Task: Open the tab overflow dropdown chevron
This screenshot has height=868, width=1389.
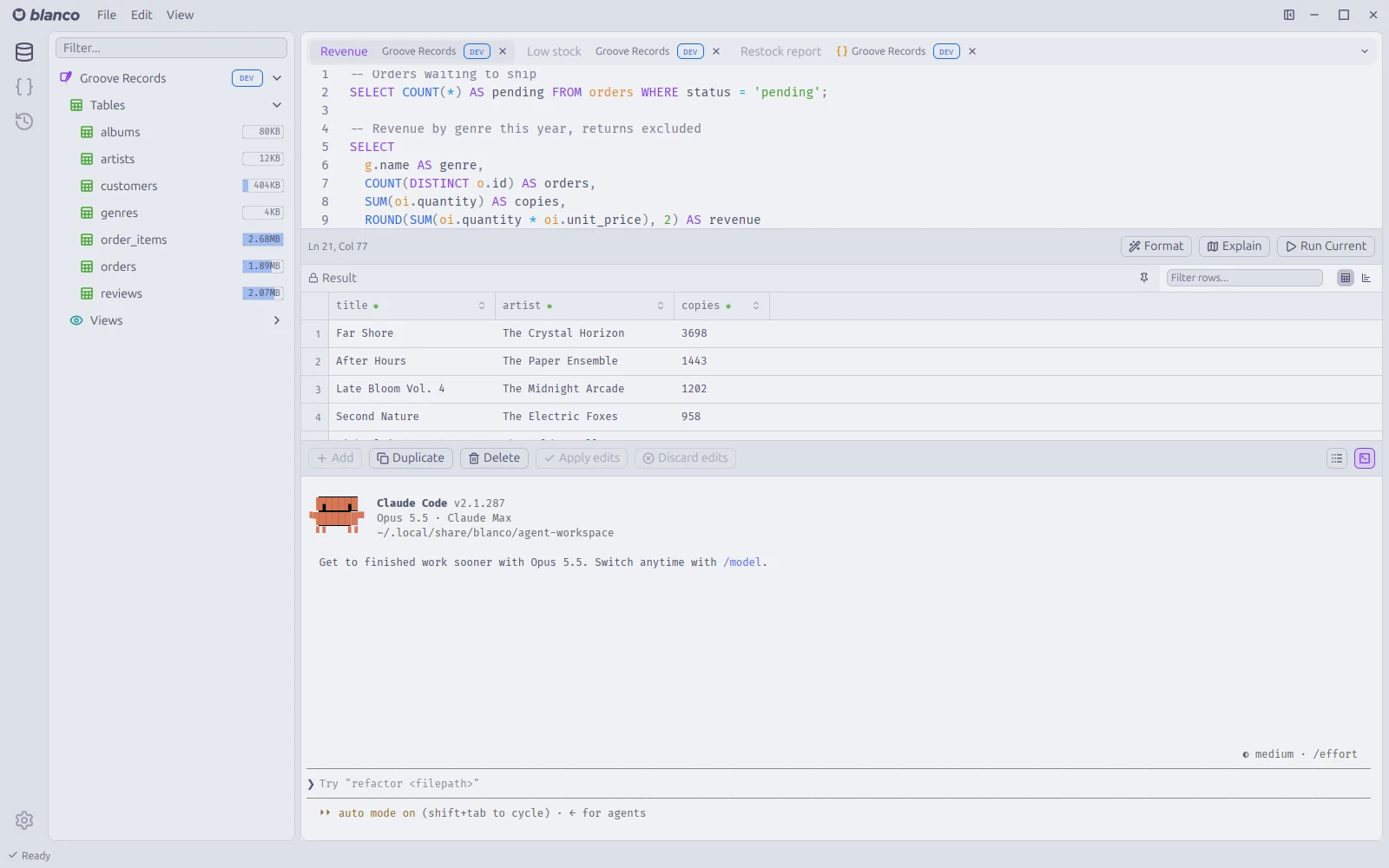Action: click(1364, 51)
